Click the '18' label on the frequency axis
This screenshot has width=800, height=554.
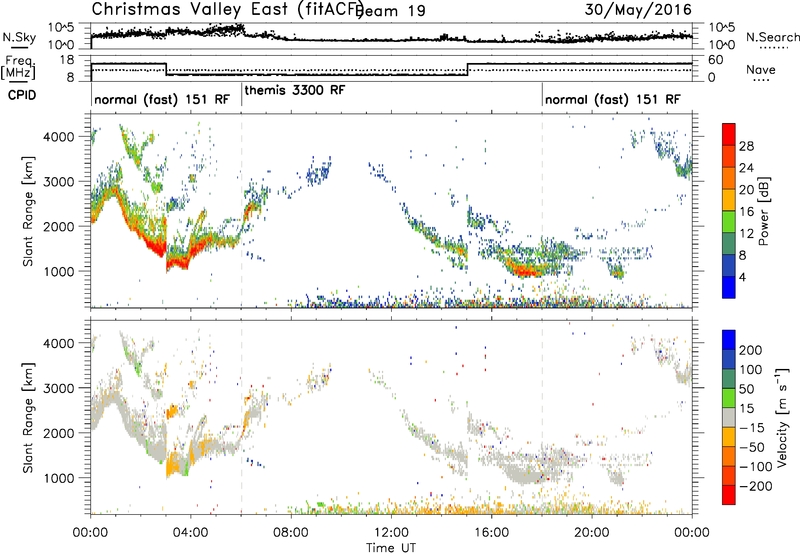coord(67,60)
